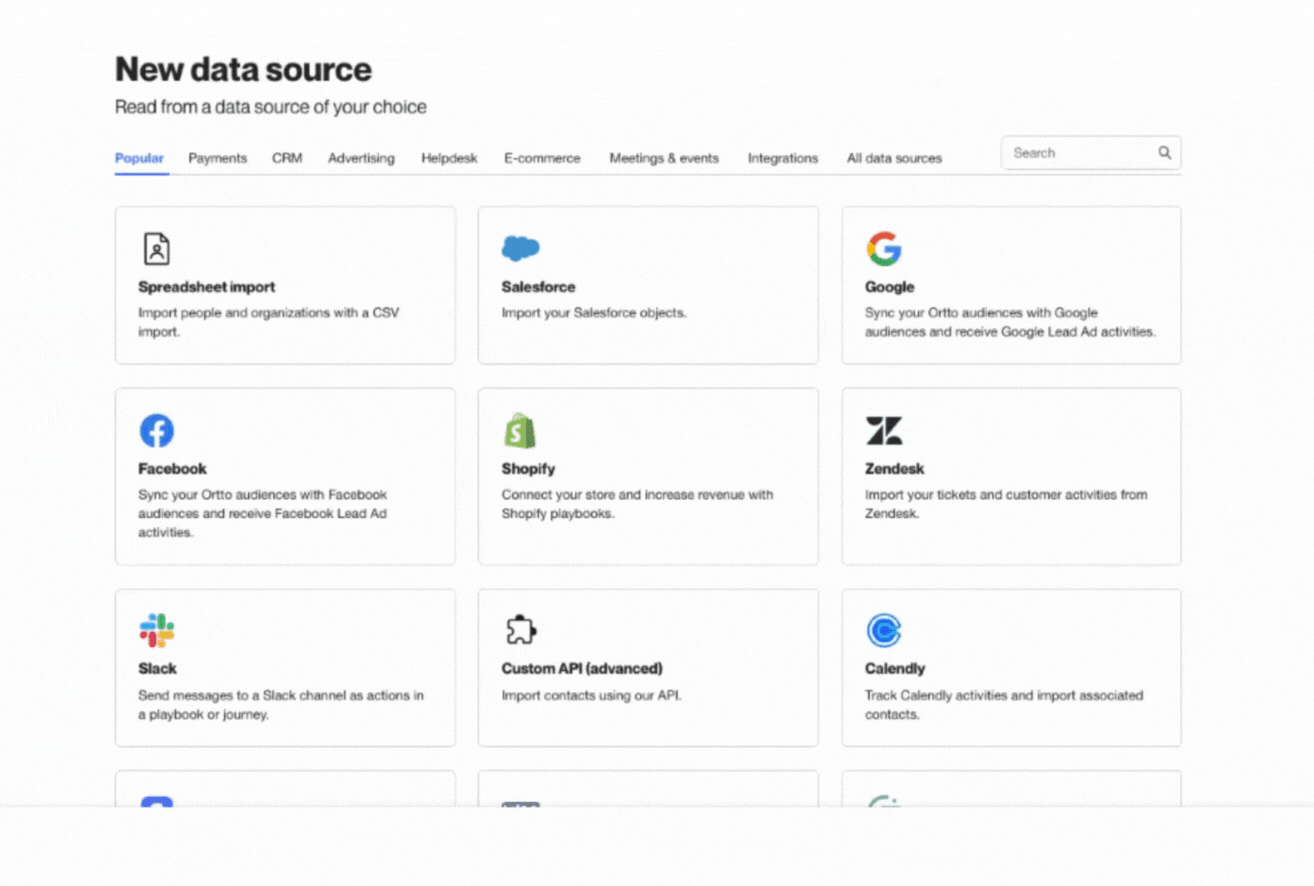The width and height of the screenshot is (1314, 886).
Task: Go to the Advertising tab
Action: [361, 158]
